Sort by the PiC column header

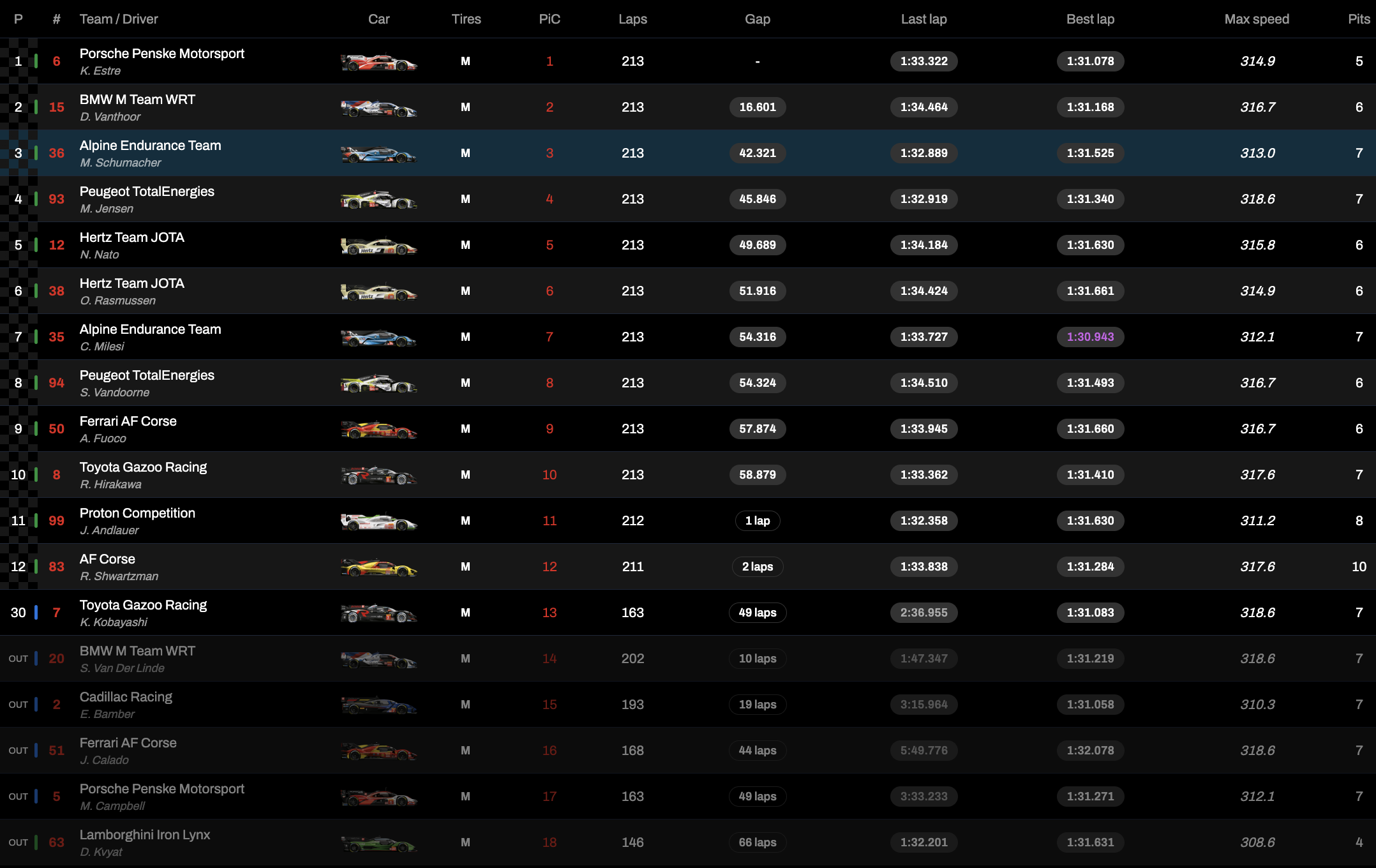[550, 19]
